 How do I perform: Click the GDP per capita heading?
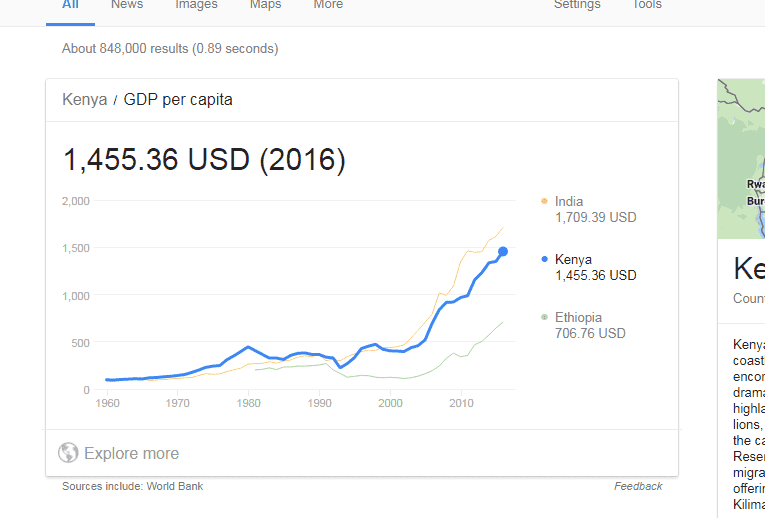(x=178, y=100)
